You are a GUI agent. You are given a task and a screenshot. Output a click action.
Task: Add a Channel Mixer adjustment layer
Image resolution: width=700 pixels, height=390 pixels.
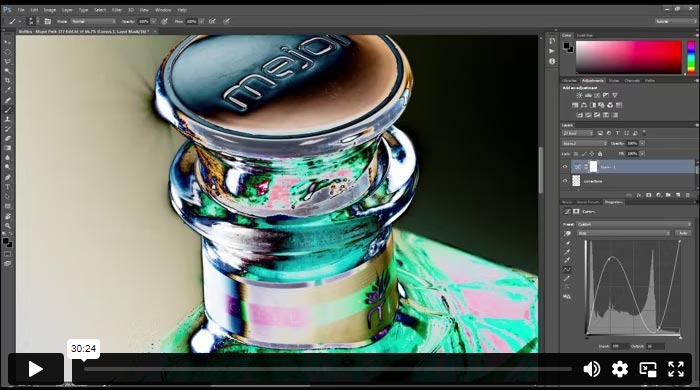(610, 105)
